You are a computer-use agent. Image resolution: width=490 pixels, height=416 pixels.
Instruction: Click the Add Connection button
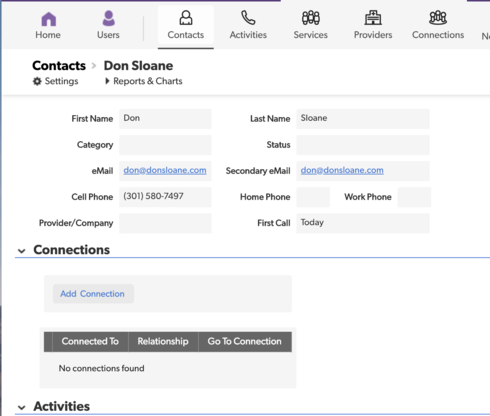point(93,294)
